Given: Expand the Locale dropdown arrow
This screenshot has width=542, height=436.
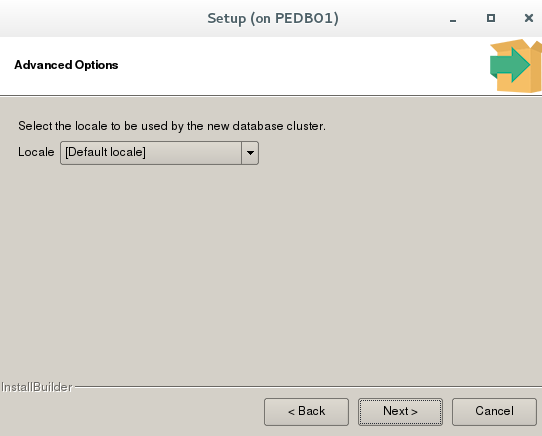Looking at the screenshot, I should click(250, 152).
